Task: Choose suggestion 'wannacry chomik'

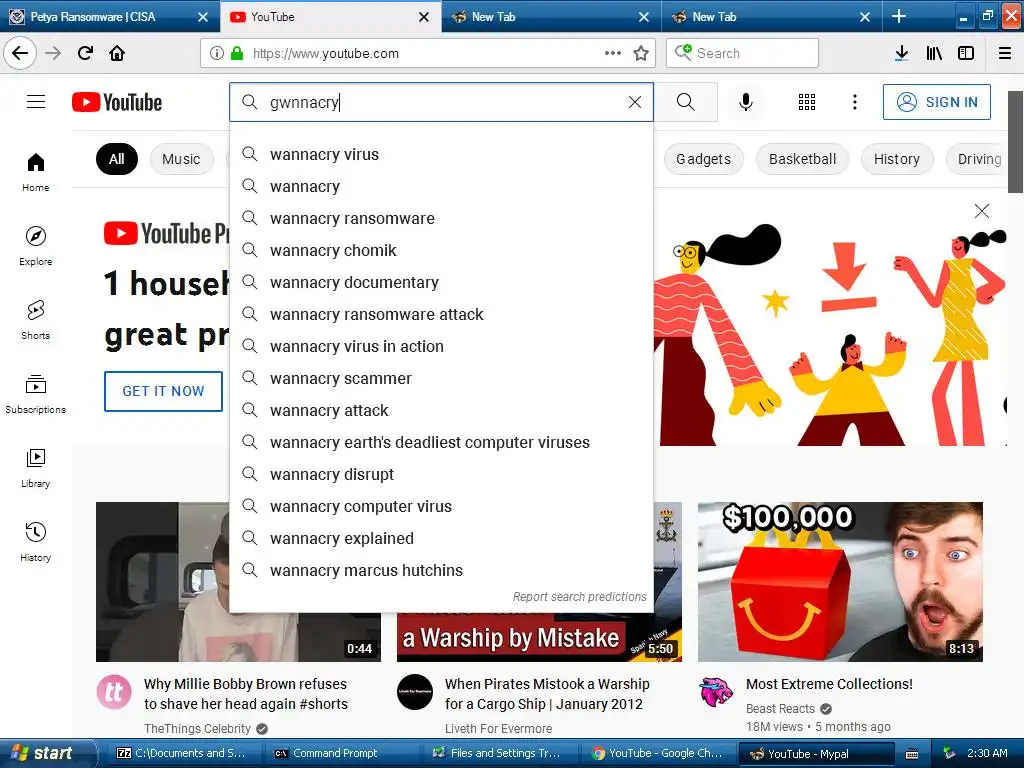Action: tap(441, 251)
